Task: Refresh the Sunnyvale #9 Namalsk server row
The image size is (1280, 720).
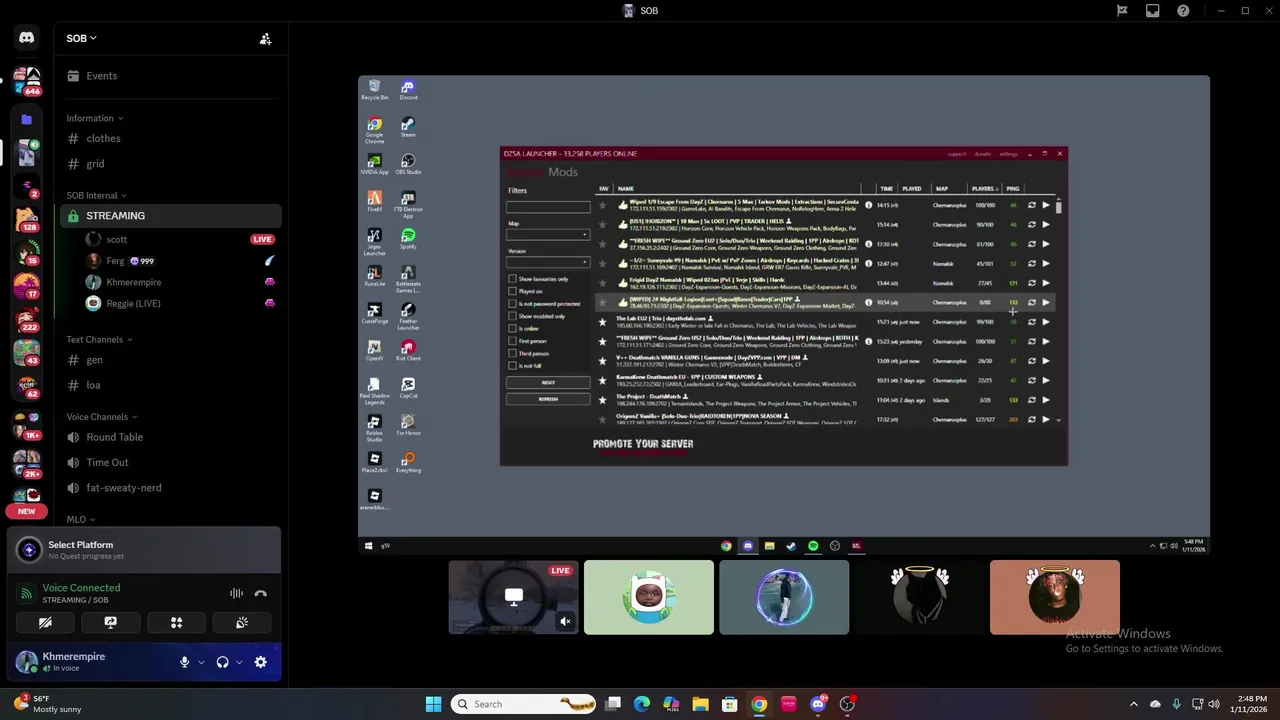Action: pyautogui.click(x=1031, y=264)
